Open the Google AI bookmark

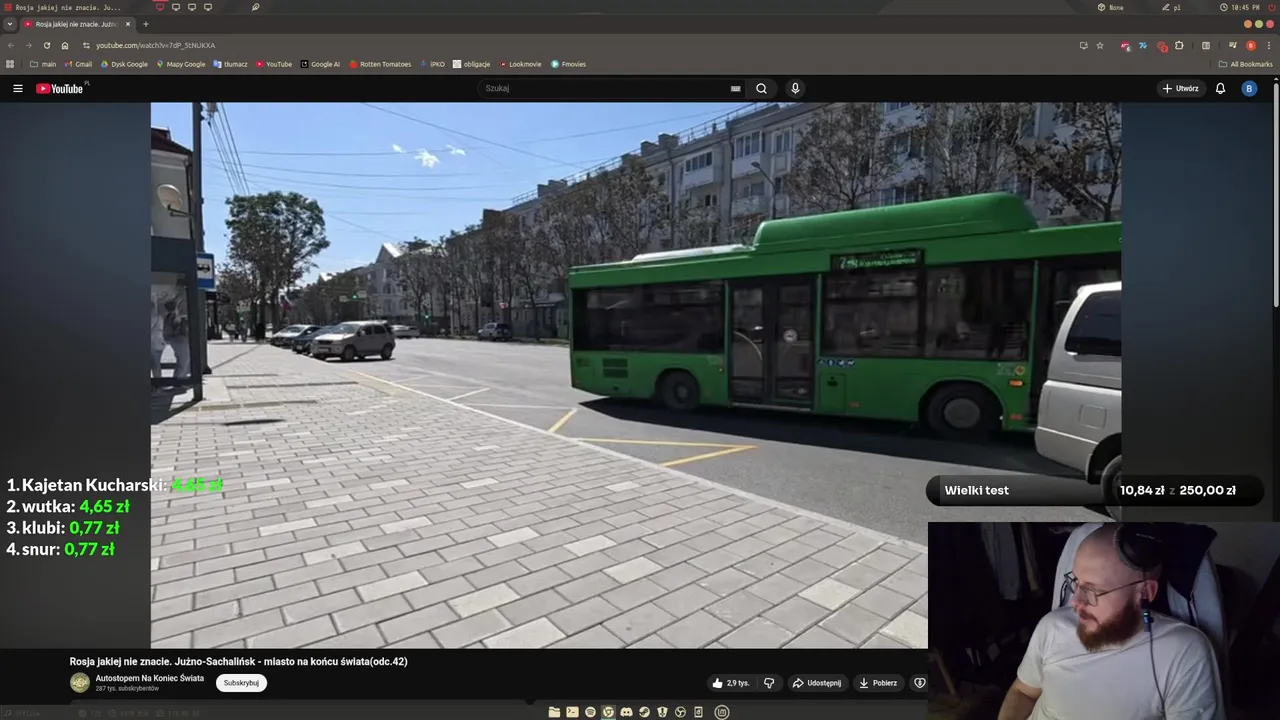[320, 64]
